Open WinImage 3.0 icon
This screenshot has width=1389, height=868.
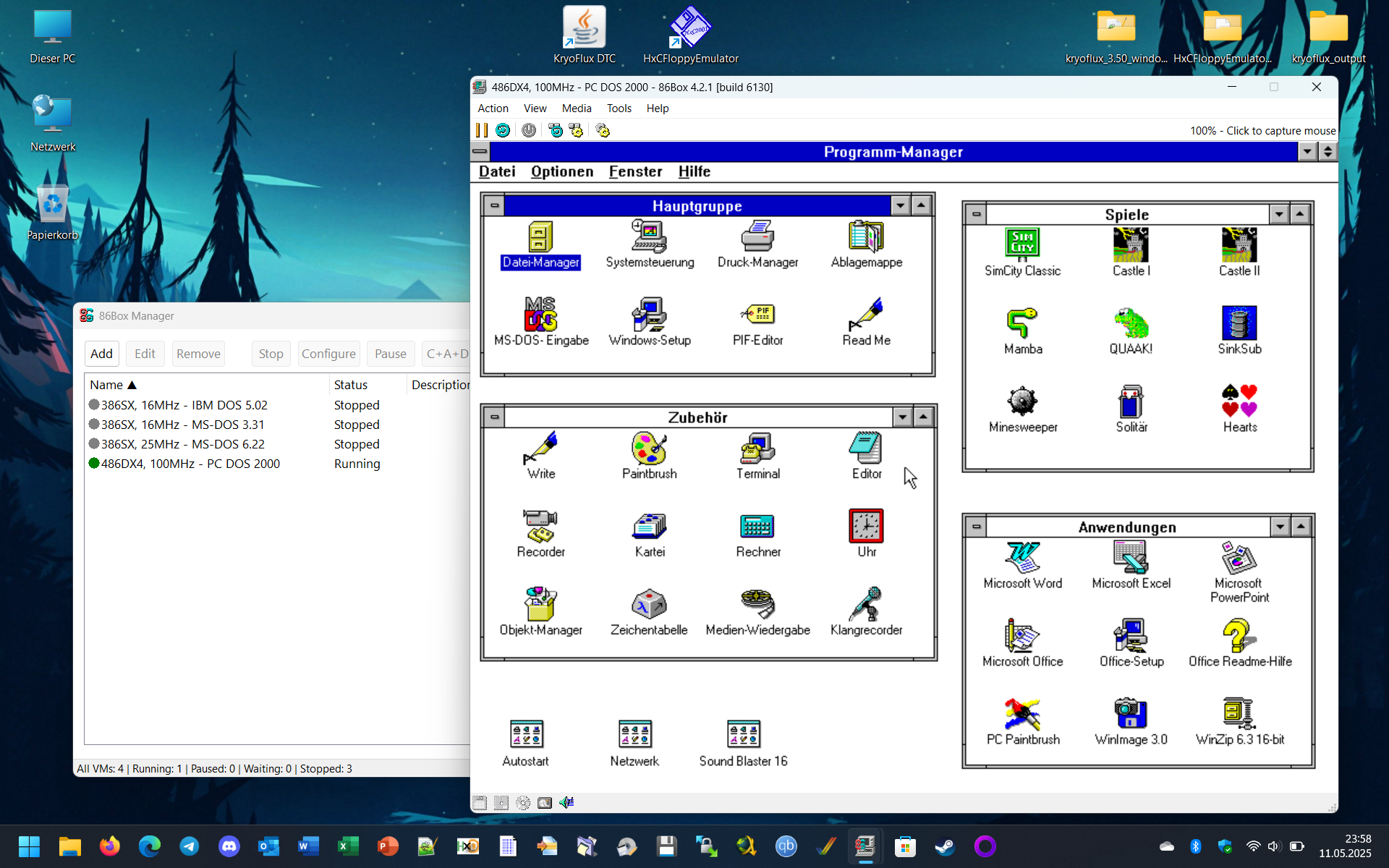coord(1131,722)
